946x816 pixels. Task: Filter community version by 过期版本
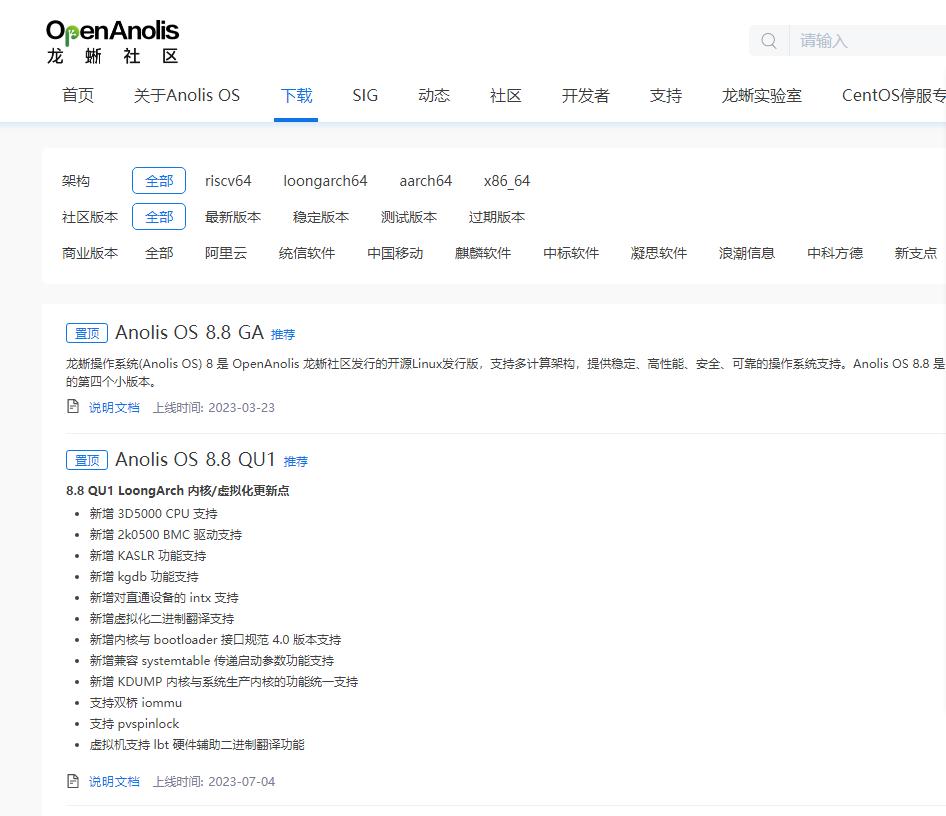[497, 217]
